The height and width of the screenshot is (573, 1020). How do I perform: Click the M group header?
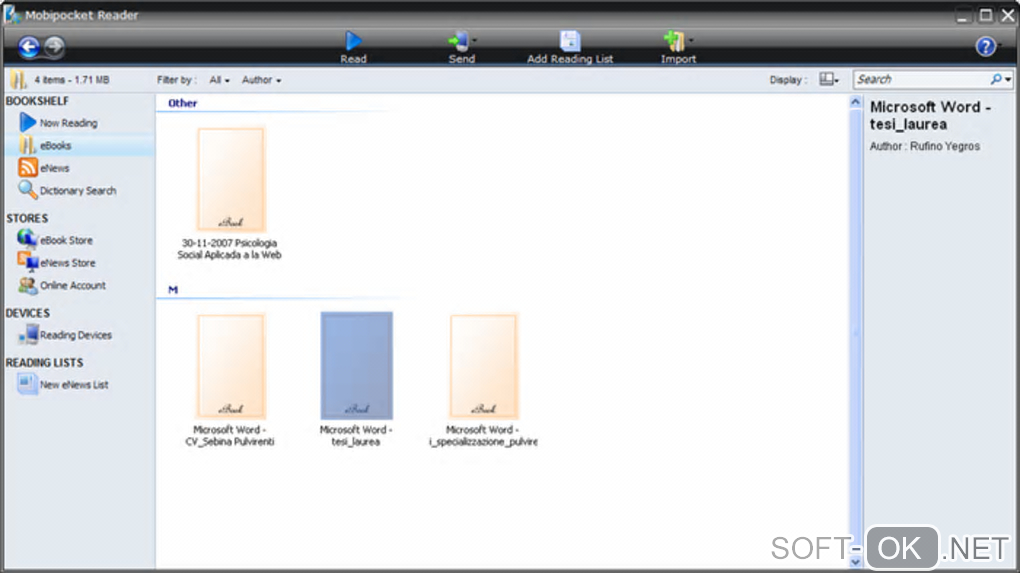pos(173,289)
